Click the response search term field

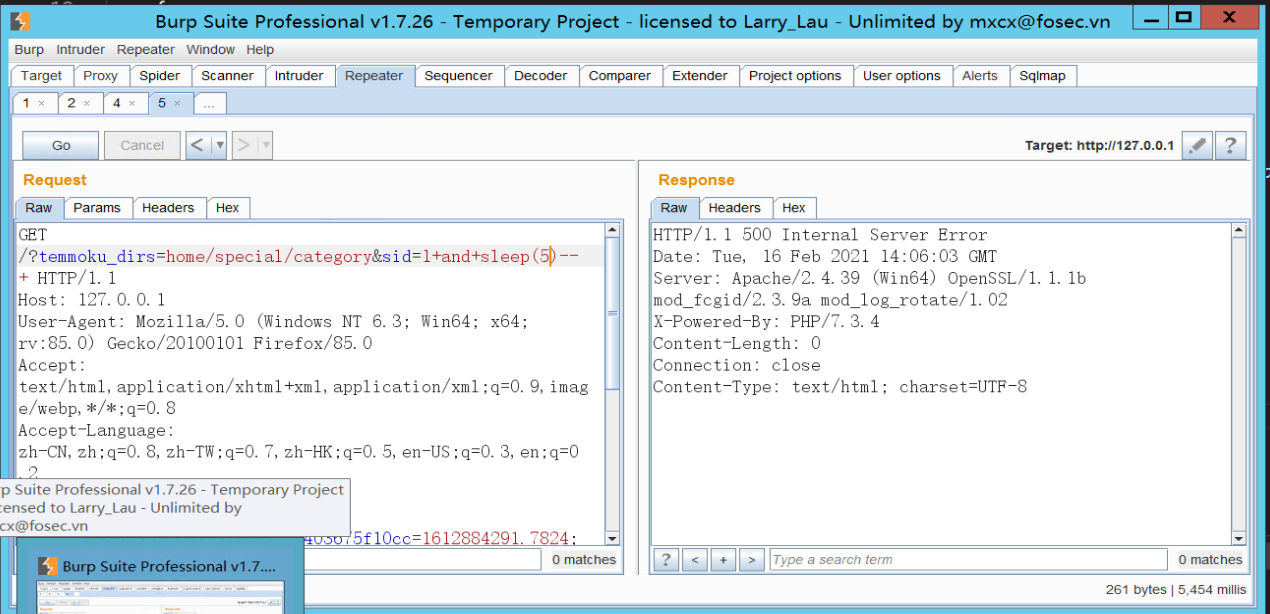[x=967, y=560]
